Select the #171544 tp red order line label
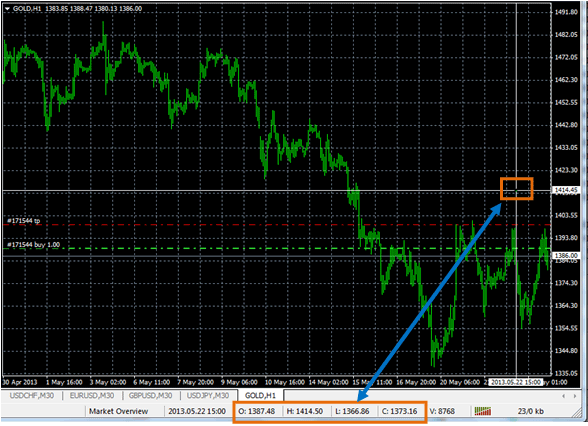This screenshot has height=426, width=588. tap(24, 221)
